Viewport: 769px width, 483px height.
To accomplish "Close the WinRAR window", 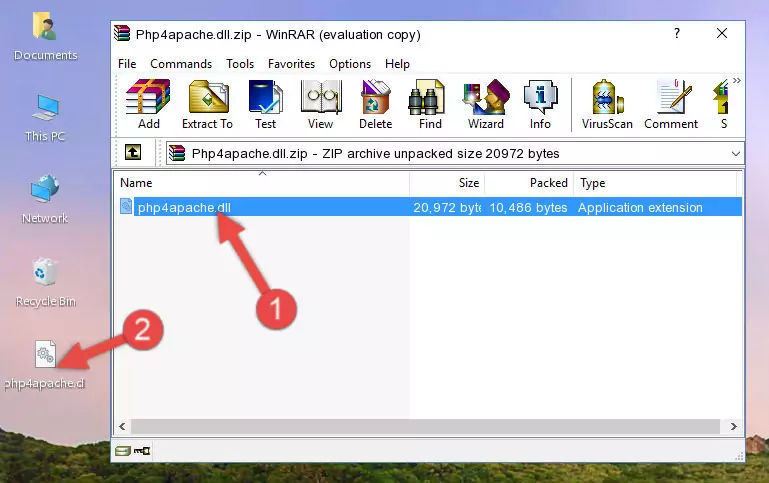I will pos(722,33).
